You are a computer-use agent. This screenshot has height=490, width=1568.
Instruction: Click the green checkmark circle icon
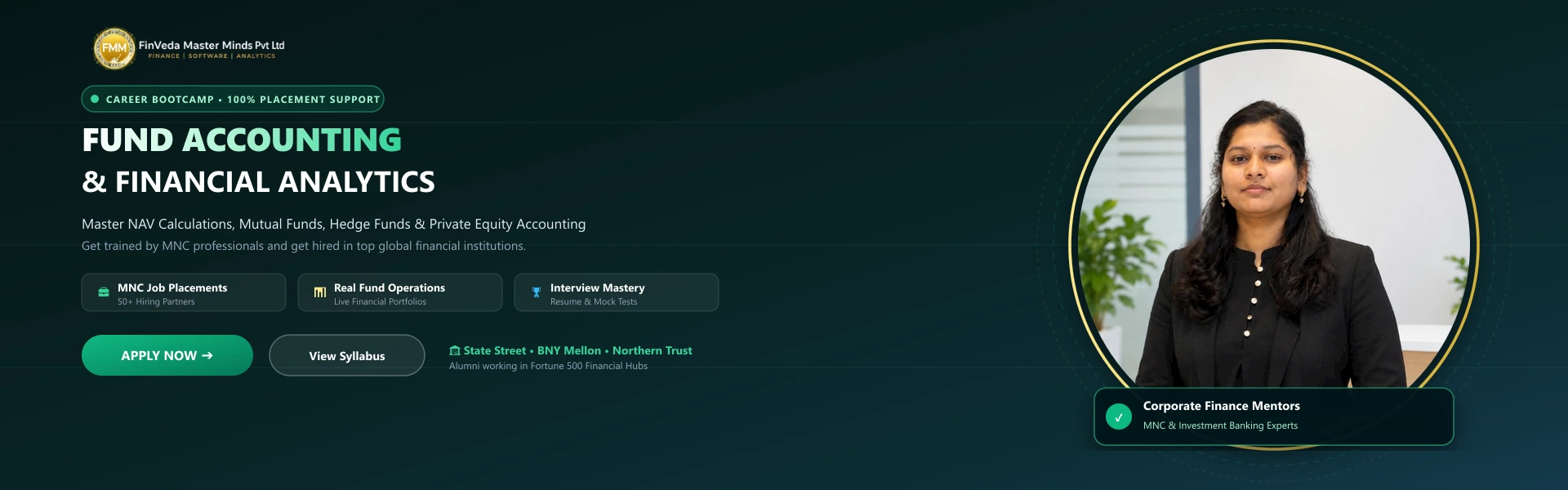tap(1119, 416)
